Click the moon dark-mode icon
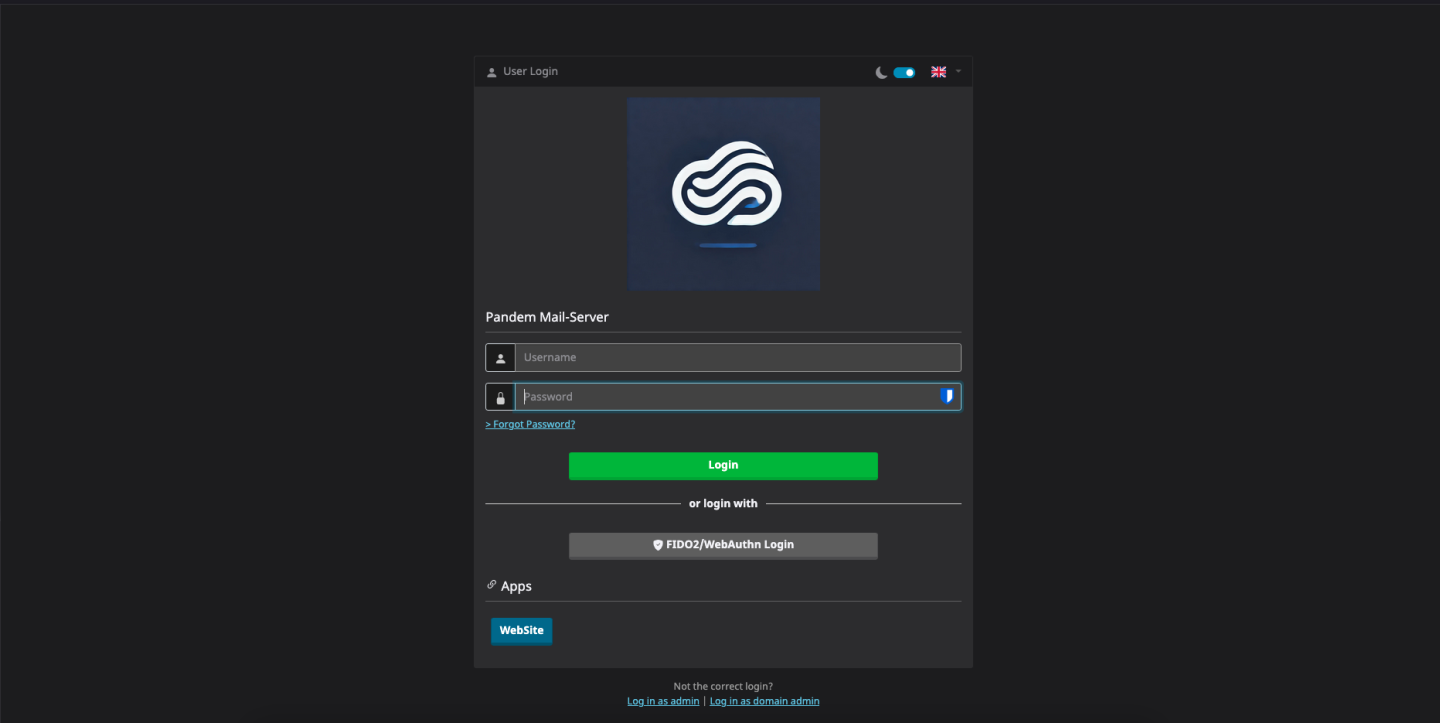Screen dimensions: 1440x723 pos(881,72)
